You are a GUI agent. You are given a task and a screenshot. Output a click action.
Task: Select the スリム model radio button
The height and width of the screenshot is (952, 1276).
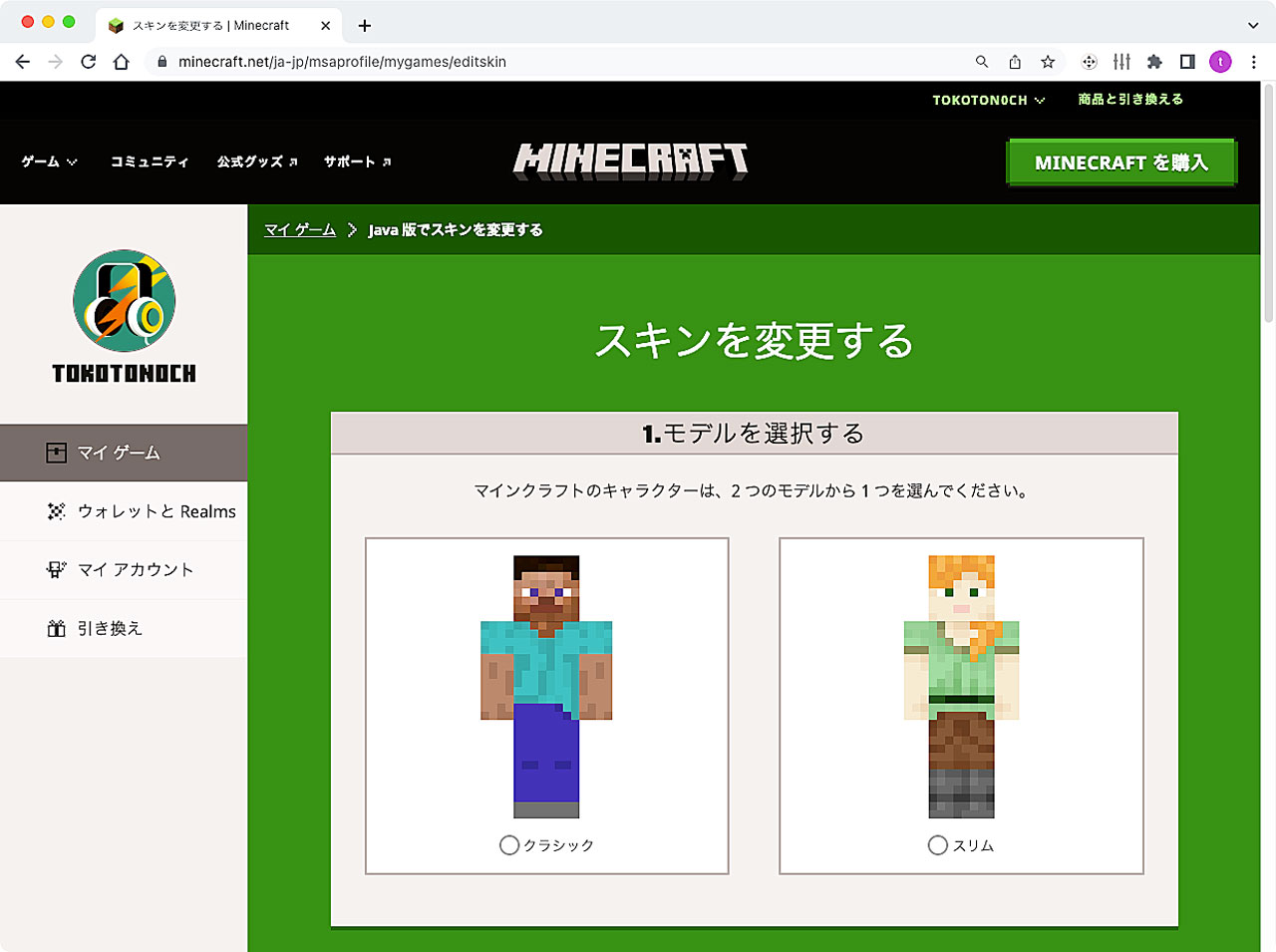point(937,845)
